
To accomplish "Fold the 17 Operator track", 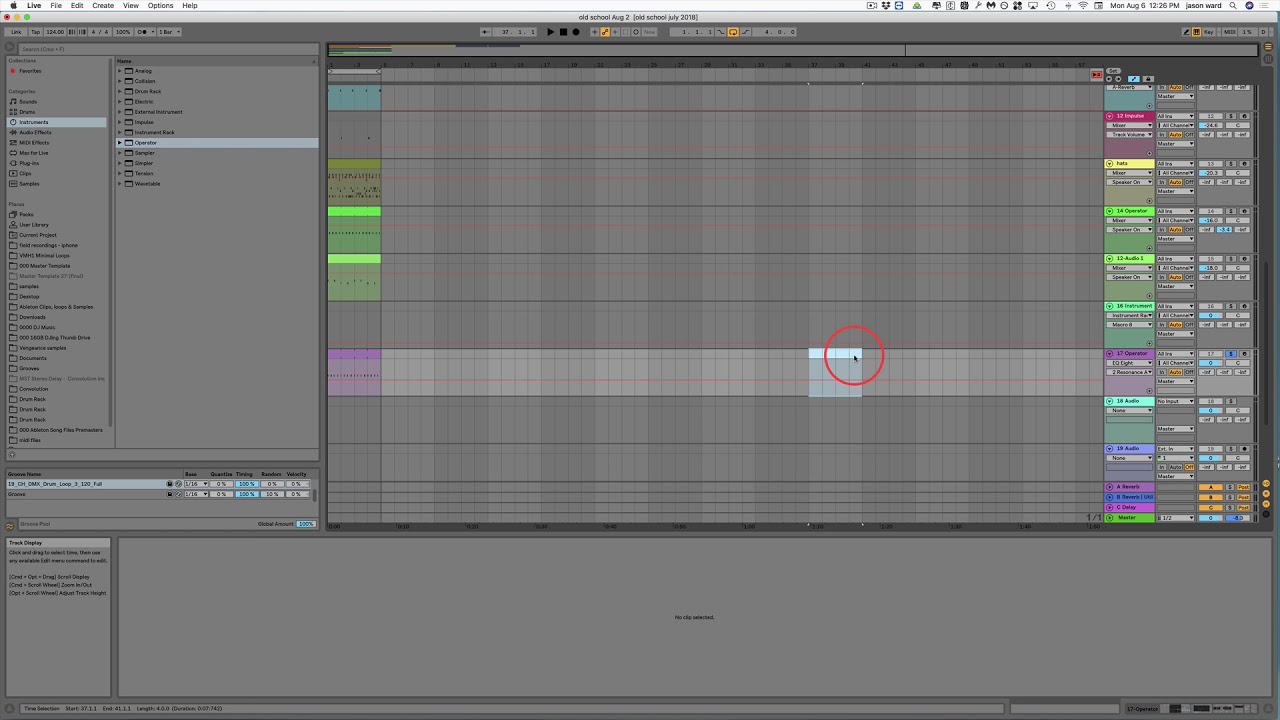I will pos(1110,353).
